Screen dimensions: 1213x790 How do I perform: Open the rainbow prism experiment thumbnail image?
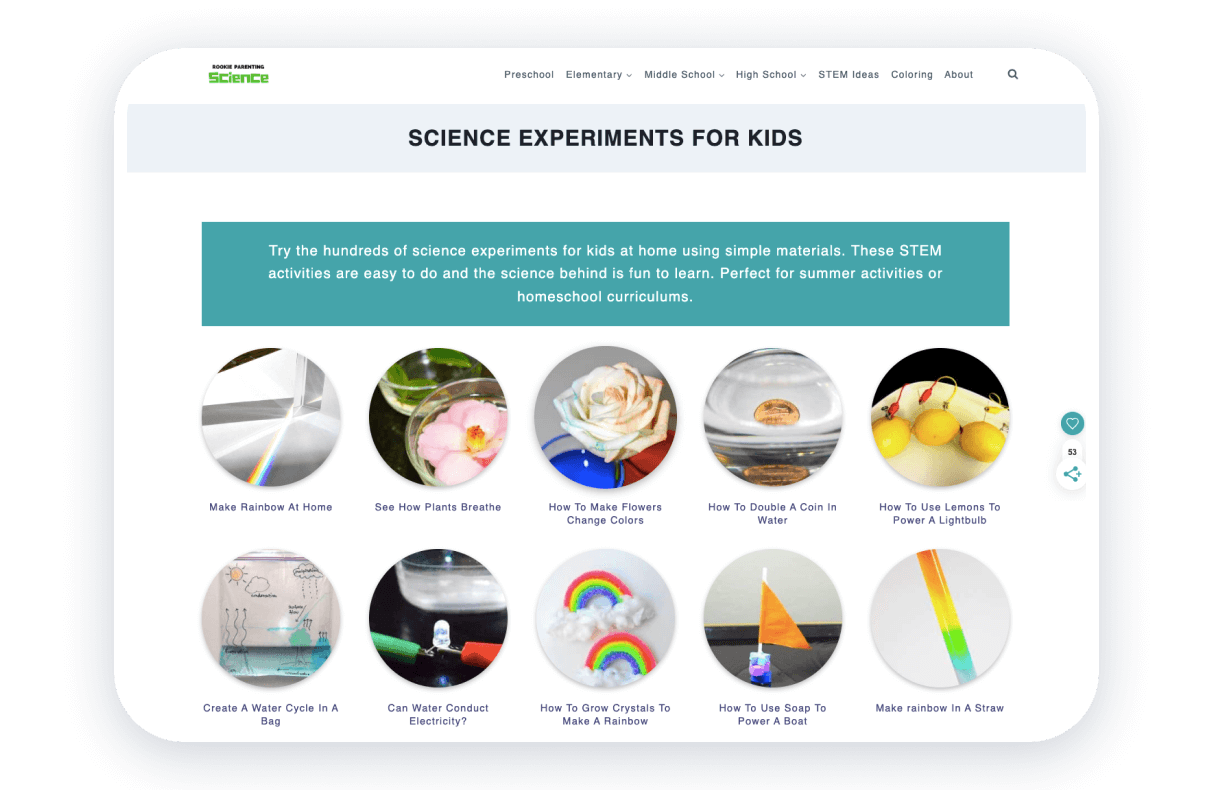point(270,417)
